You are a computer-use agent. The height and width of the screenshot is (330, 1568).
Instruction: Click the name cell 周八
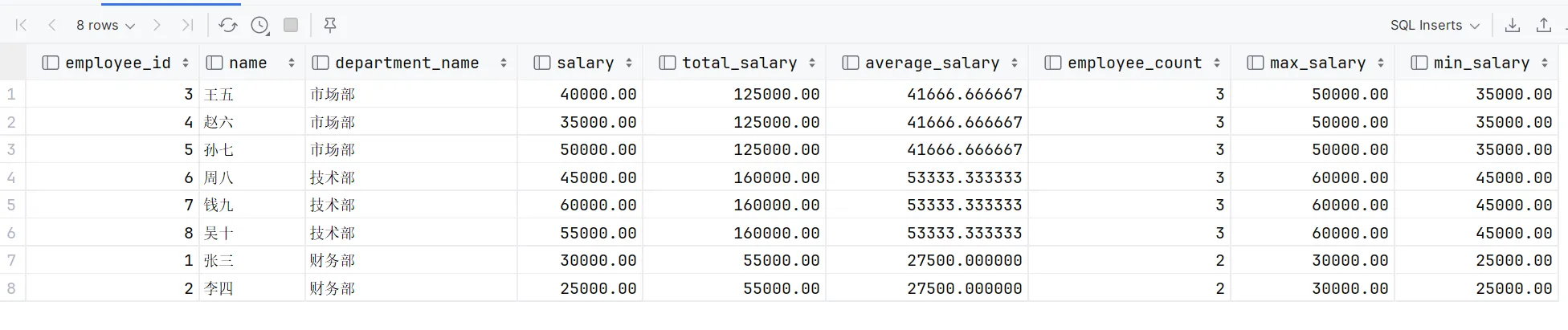pyautogui.click(x=252, y=177)
